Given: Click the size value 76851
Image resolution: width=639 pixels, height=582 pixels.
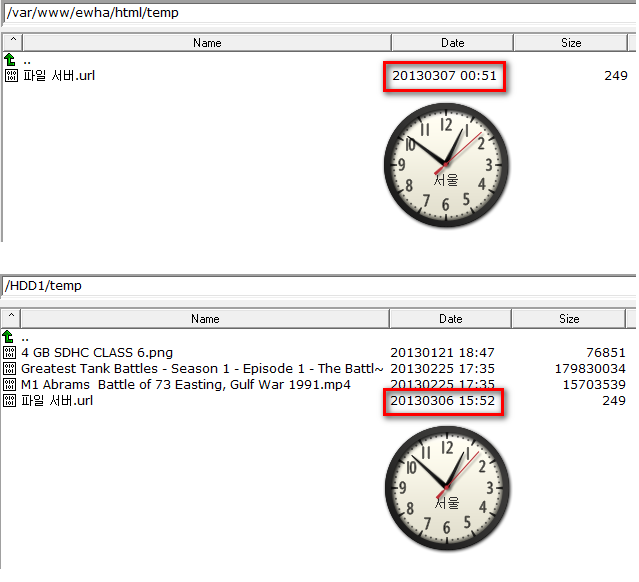Looking at the screenshot, I should (x=606, y=353).
